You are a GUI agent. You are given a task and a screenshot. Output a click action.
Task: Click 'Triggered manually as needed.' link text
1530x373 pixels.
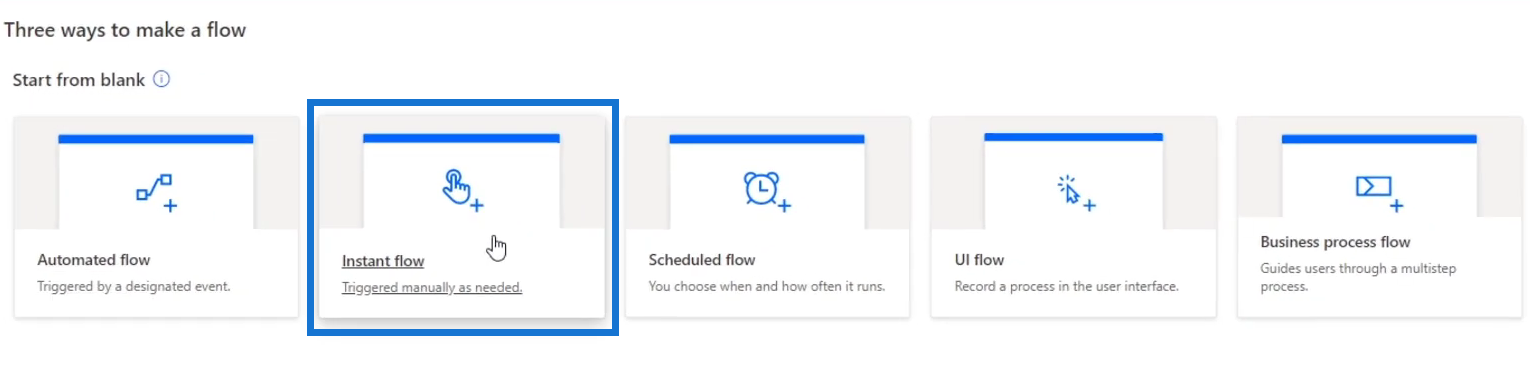tap(432, 287)
